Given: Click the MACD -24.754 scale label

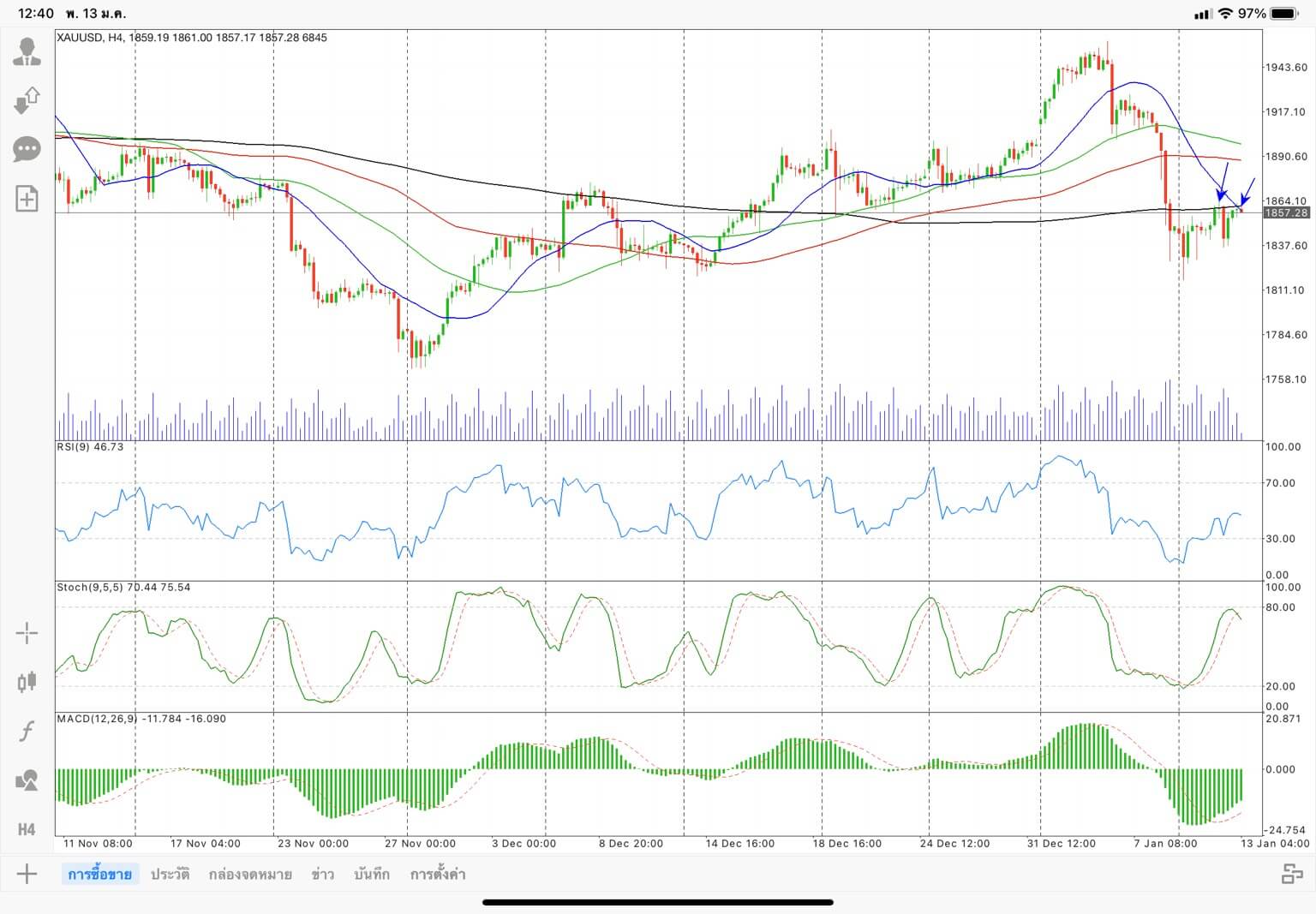Looking at the screenshot, I should pyautogui.click(x=1285, y=831).
